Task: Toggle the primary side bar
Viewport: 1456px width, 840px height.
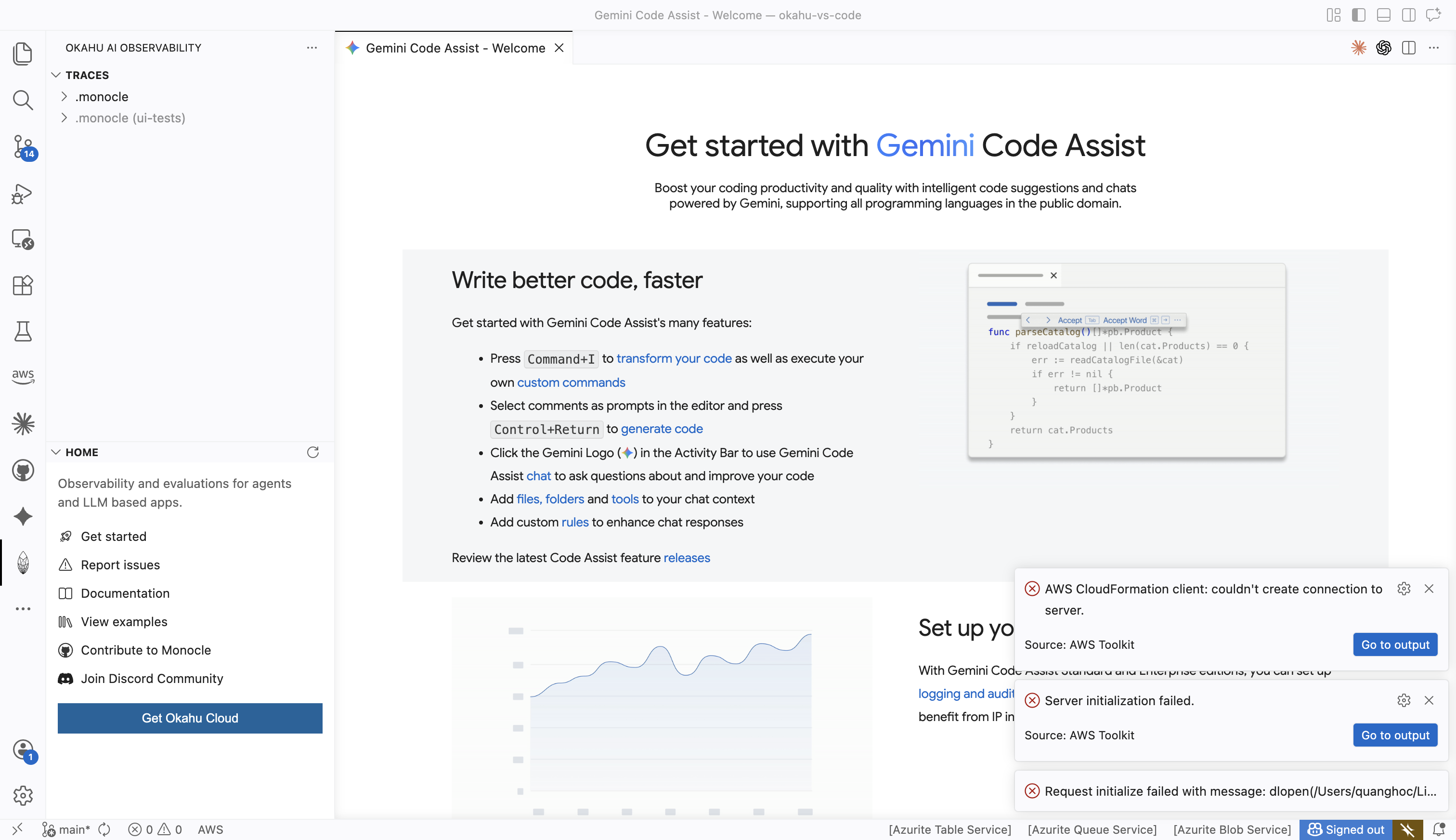Action: (x=1359, y=15)
